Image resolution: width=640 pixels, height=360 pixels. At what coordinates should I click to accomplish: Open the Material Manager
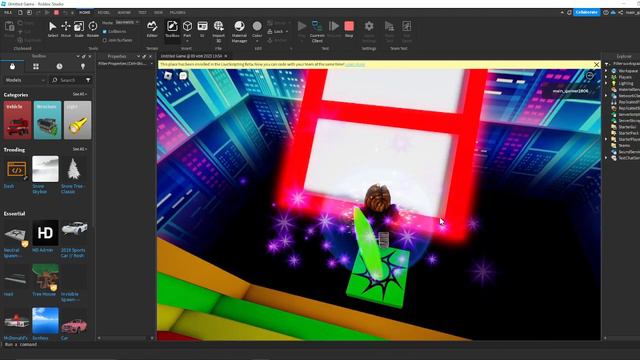pos(239,31)
